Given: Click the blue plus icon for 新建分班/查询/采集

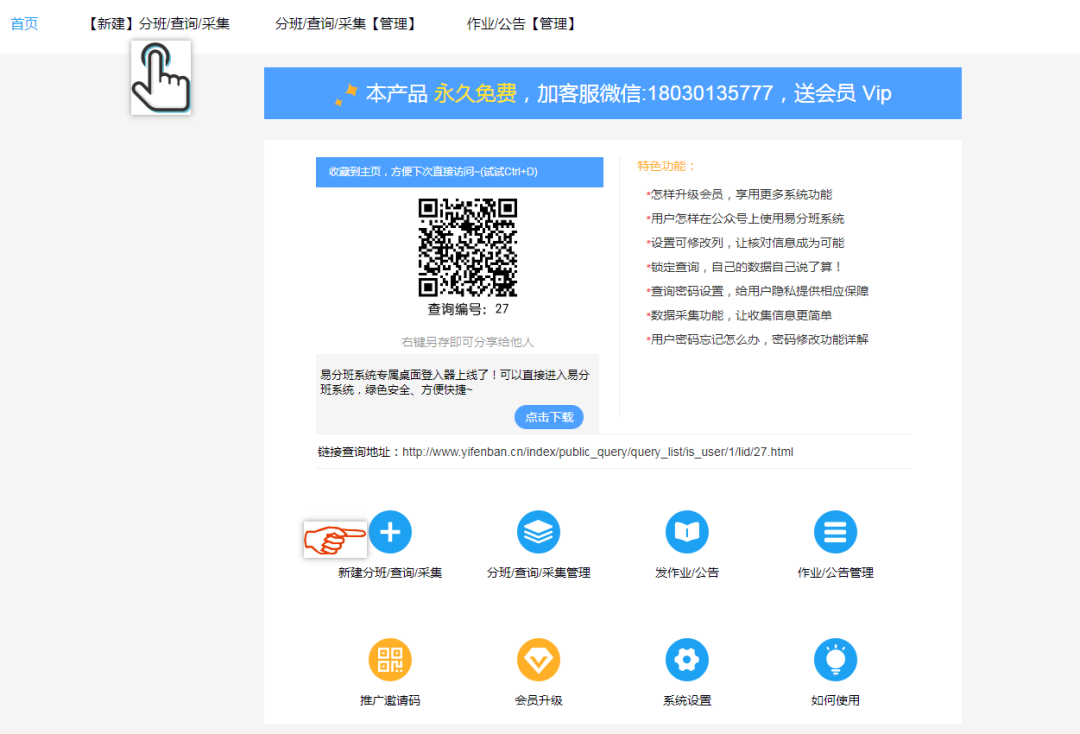Looking at the screenshot, I should 390,532.
